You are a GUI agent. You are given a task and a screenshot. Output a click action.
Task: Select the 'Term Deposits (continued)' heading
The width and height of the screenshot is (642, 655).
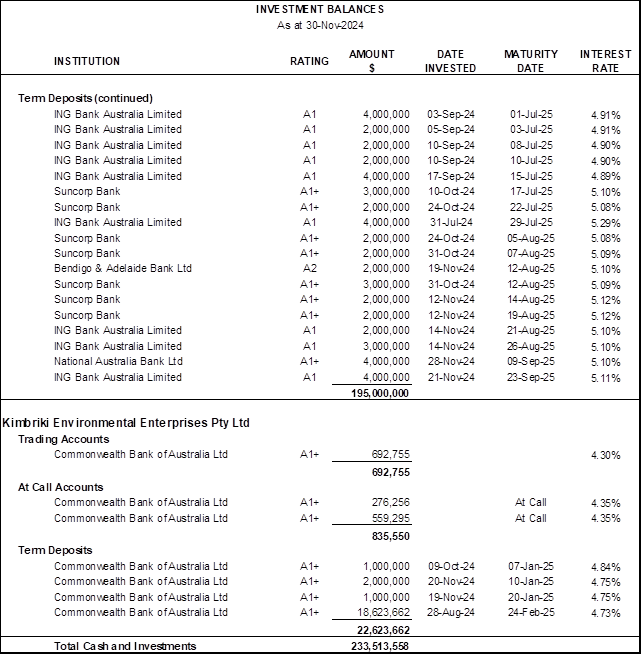click(85, 98)
